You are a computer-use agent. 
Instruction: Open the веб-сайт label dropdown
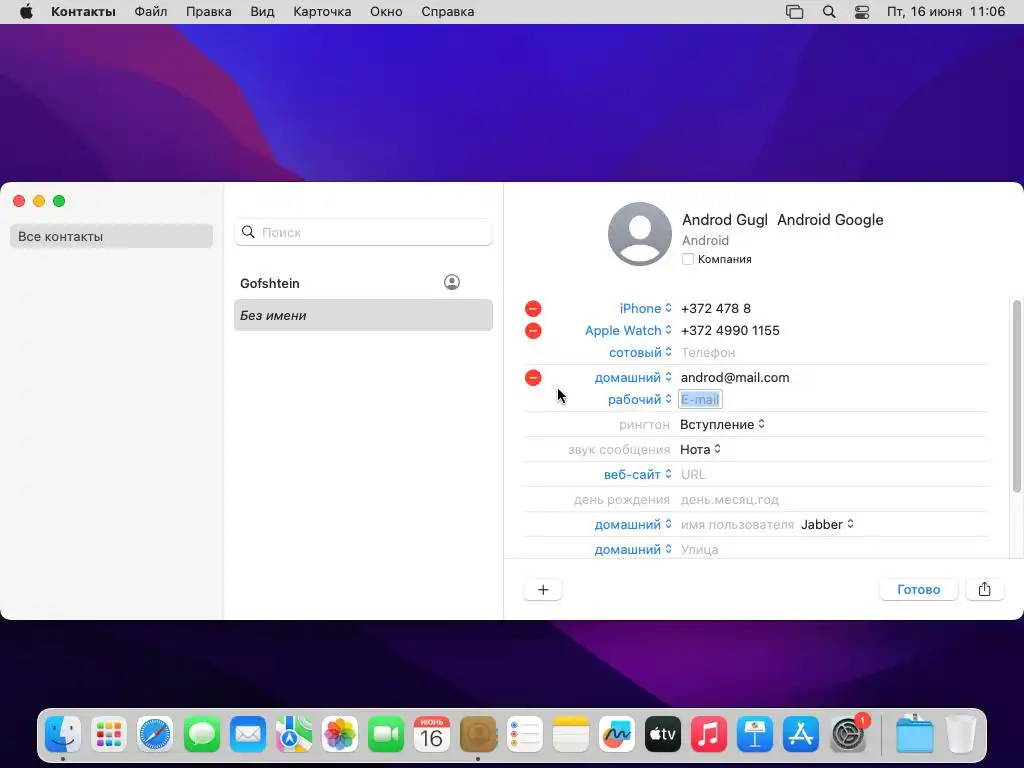point(637,475)
